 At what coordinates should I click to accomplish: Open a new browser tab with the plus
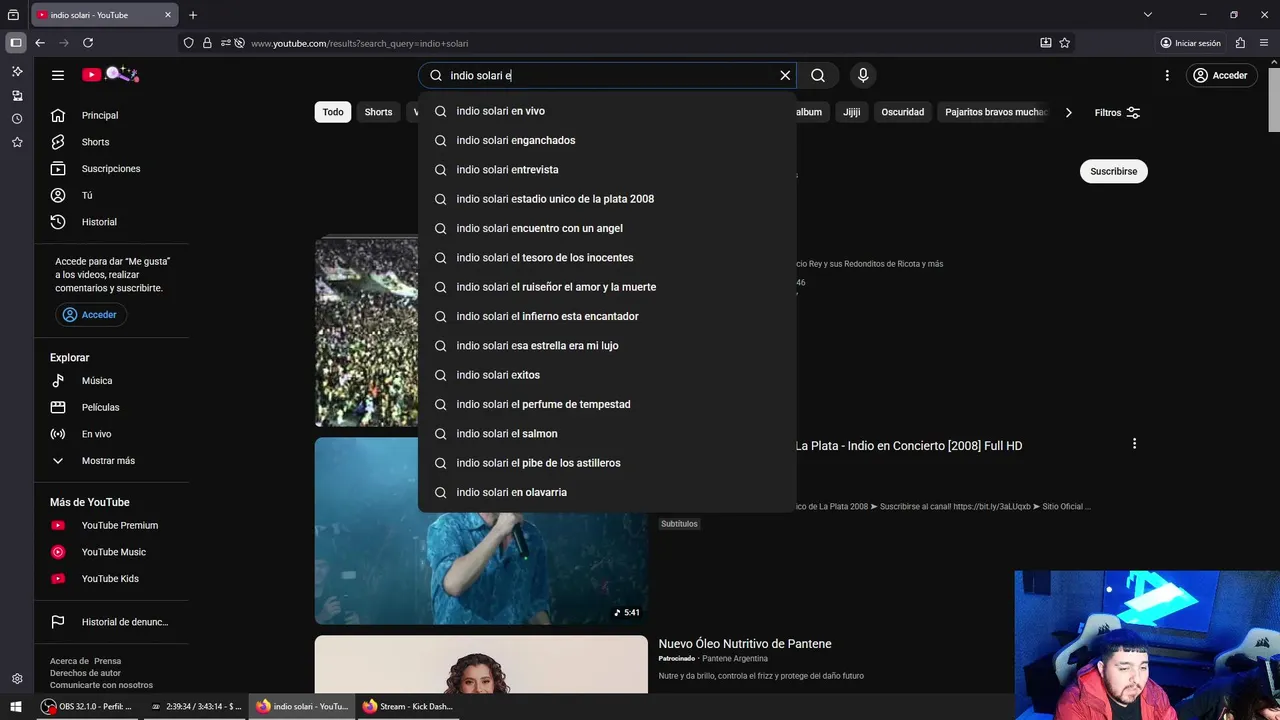193,15
